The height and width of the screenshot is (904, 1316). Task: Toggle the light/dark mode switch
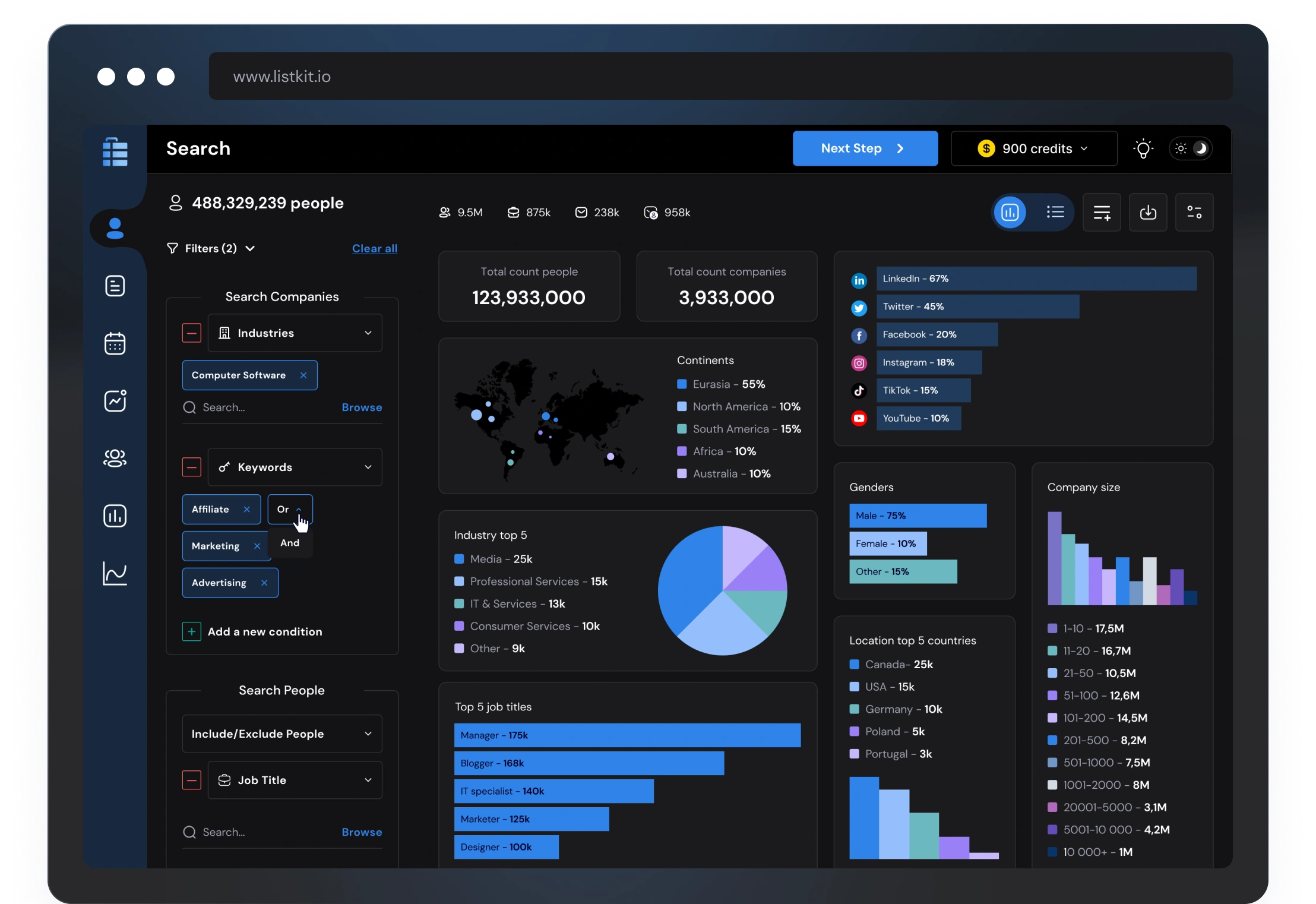pos(1191,148)
